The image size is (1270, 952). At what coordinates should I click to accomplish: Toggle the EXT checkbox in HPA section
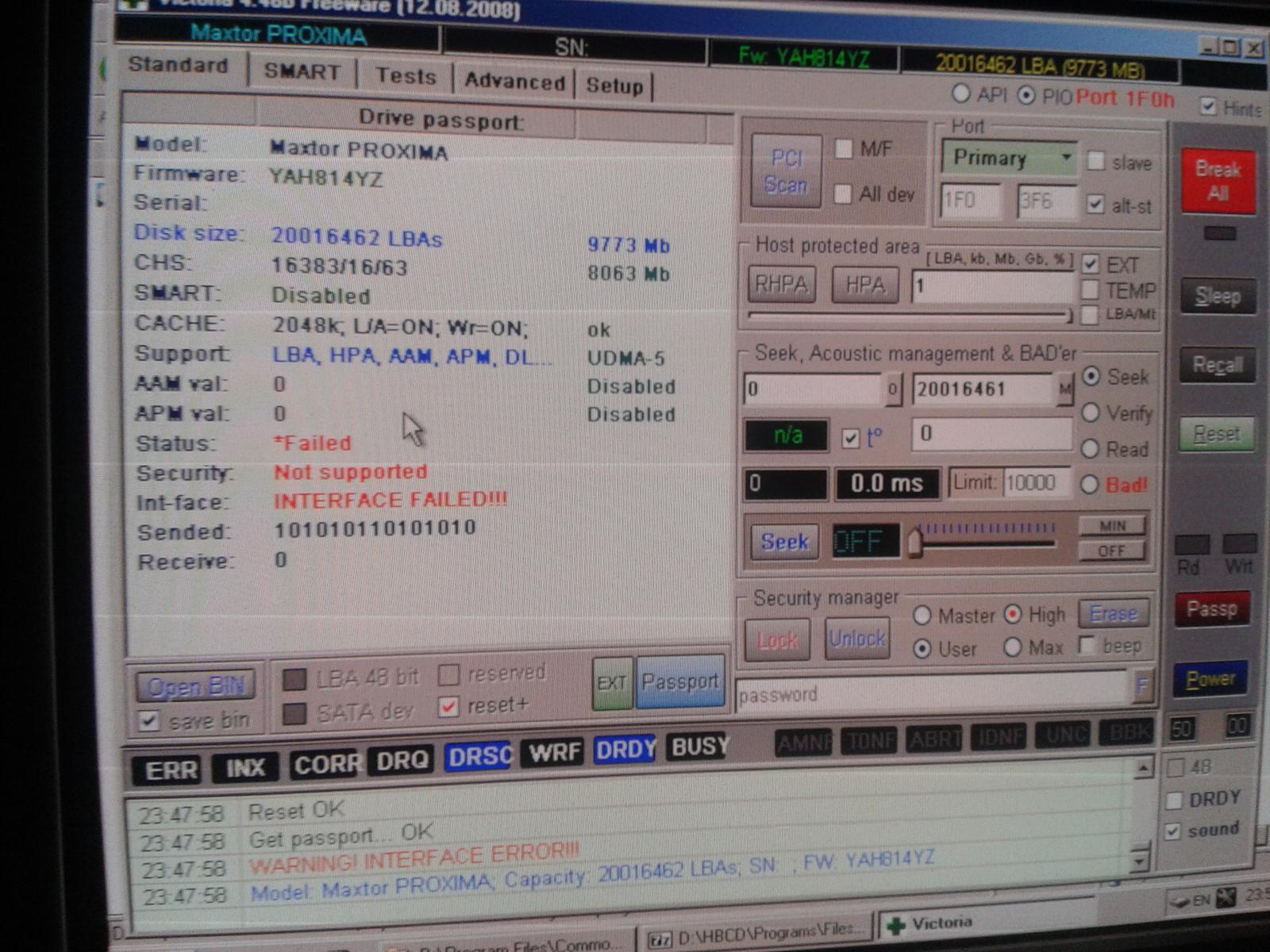tap(1091, 264)
